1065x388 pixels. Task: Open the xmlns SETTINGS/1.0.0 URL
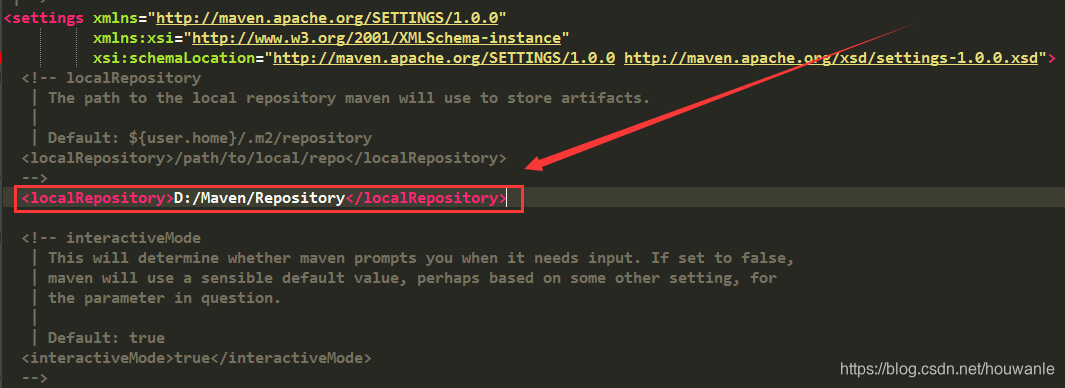[x=327, y=18]
